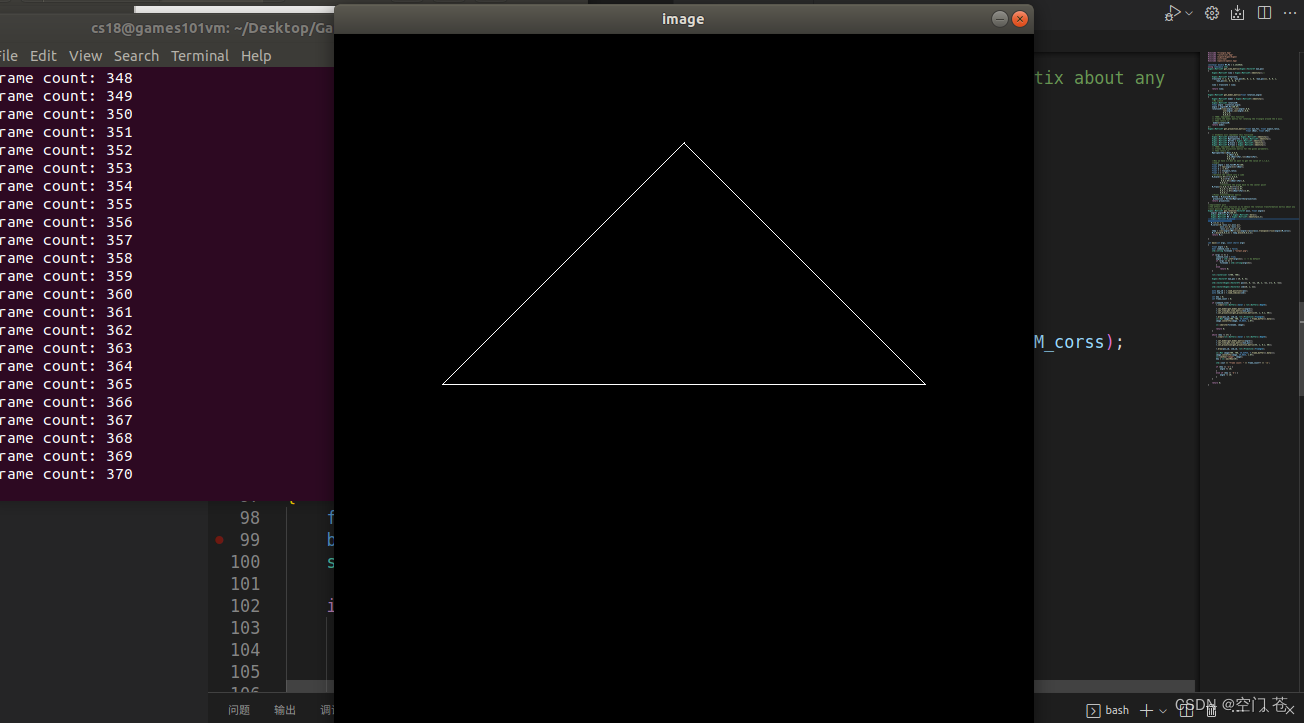Click the terminal line 'frame count: 360'

tap(66, 294)
